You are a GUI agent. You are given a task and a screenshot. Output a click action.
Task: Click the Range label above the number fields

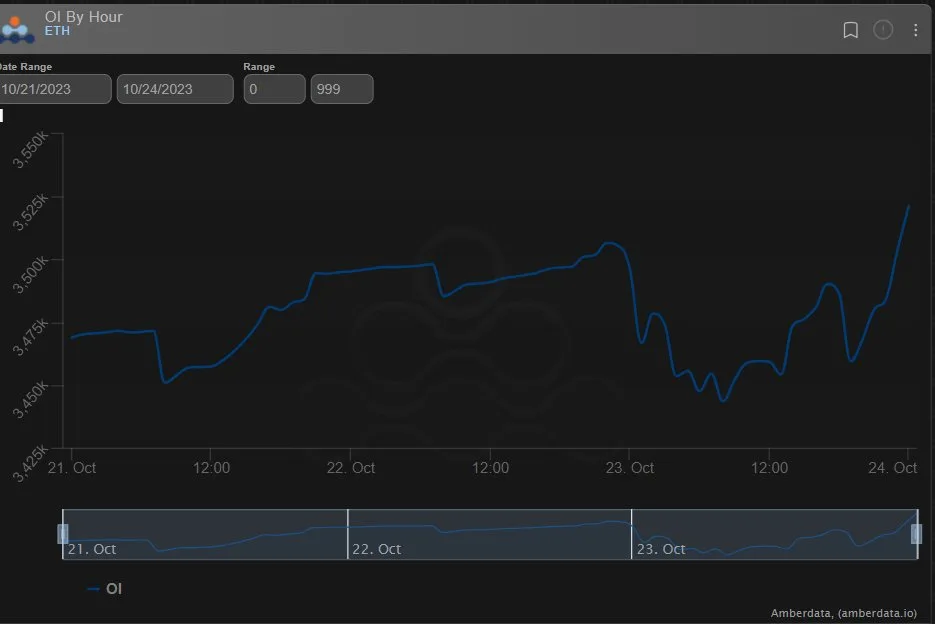pyautogui.click(x=259, y=67)
